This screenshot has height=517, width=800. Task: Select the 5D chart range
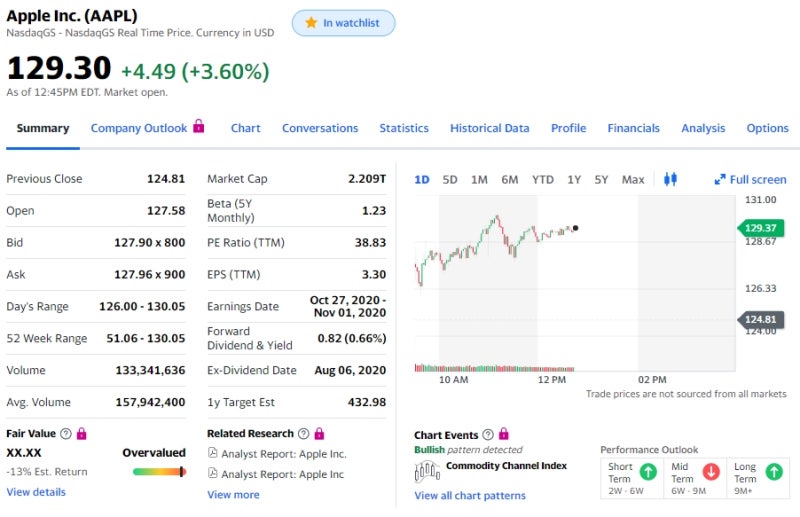pos(449,180)
